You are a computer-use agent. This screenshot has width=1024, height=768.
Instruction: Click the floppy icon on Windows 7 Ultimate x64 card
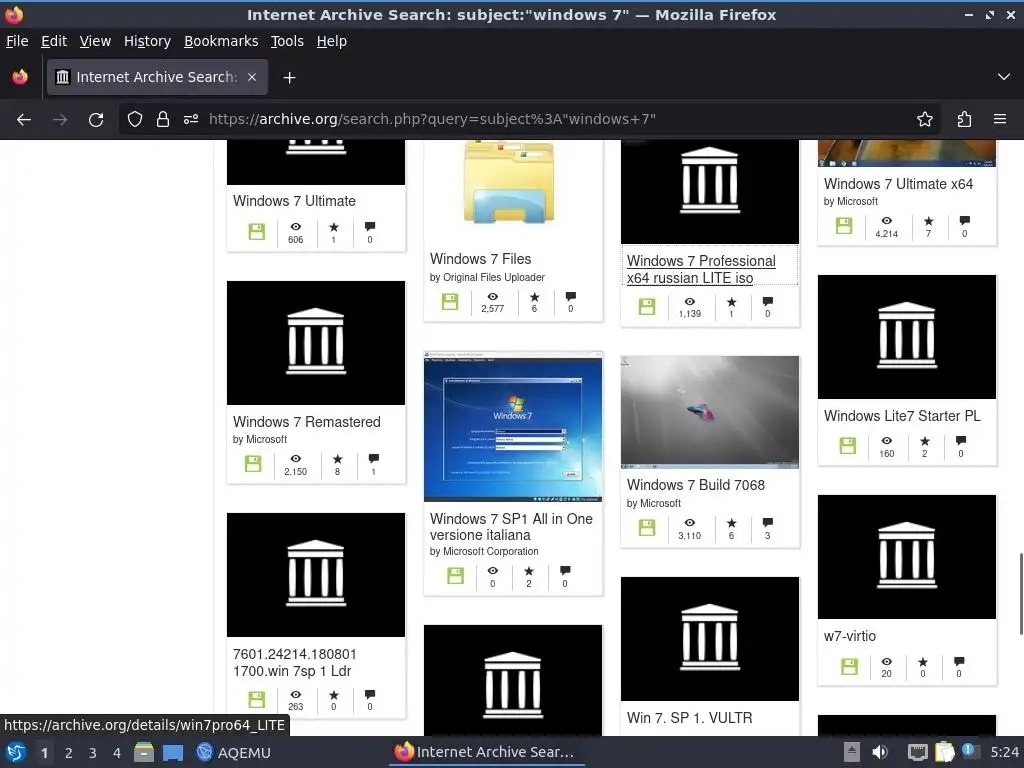pyautogui.click(x=844, y=226)
